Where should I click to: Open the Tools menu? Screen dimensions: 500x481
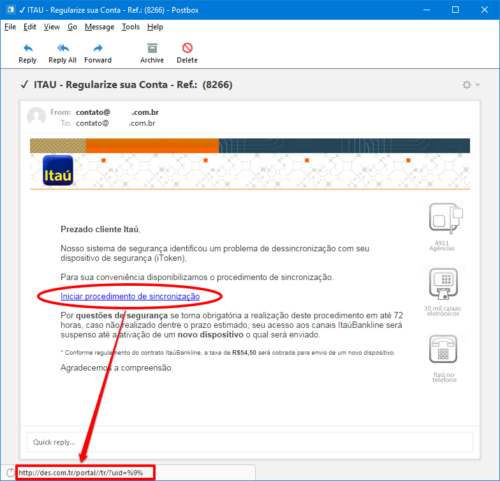click(131, 27)
